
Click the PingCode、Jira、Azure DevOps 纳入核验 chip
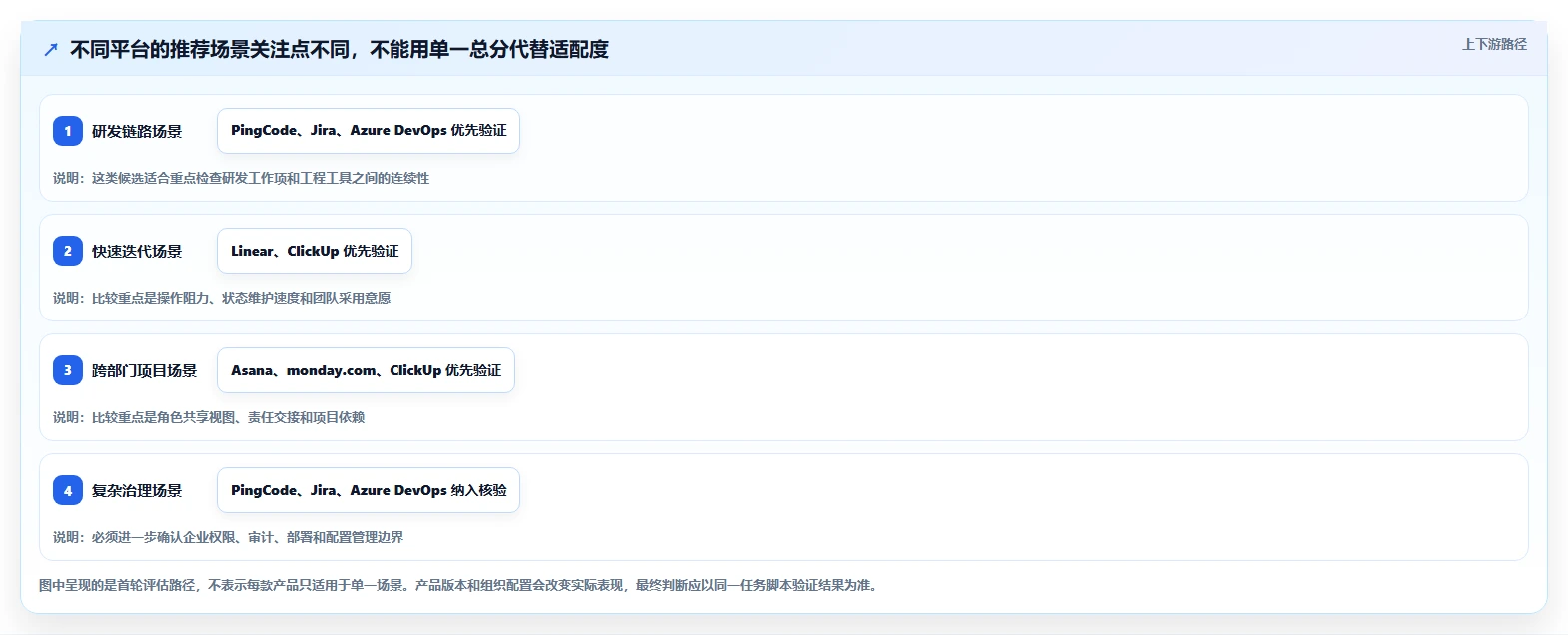click(369, 490)
